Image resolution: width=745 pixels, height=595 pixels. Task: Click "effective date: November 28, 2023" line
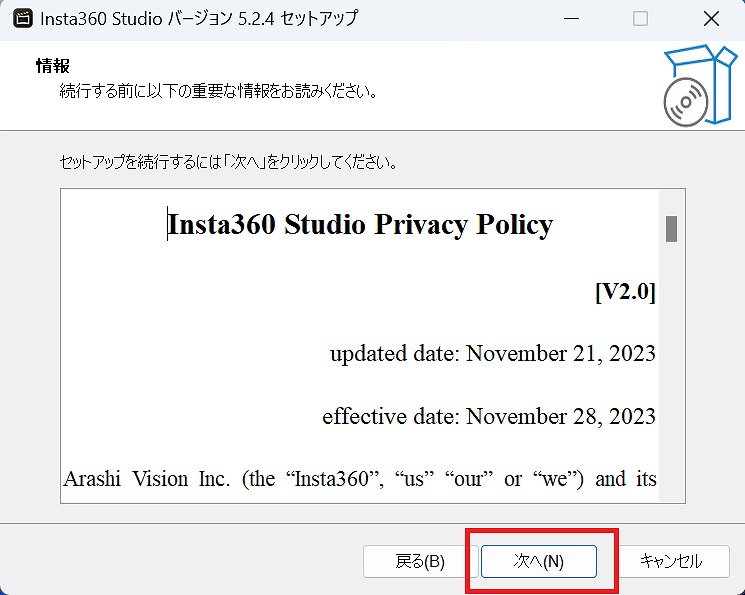[489, 416]
